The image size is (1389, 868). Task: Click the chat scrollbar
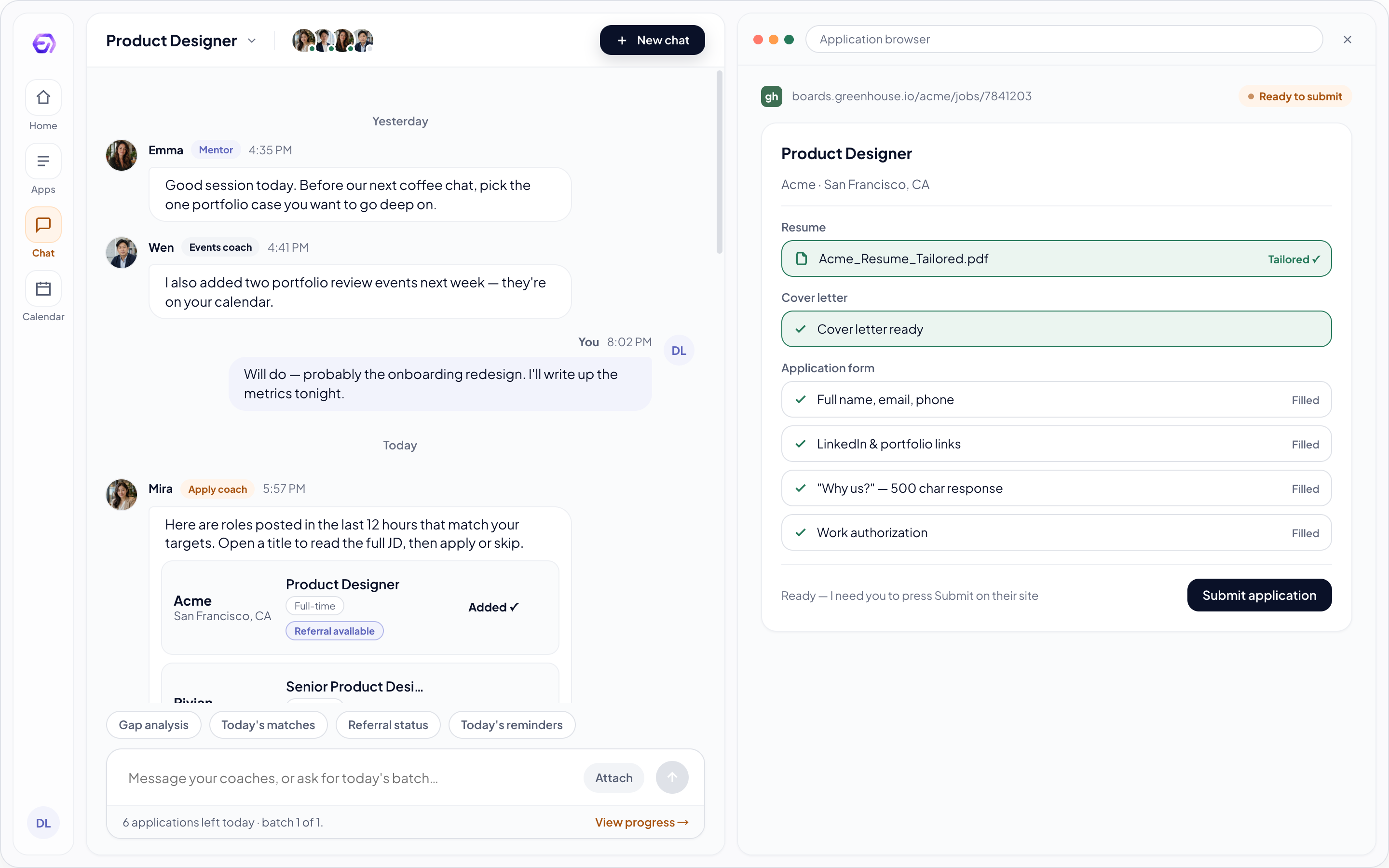coord(719,162)
